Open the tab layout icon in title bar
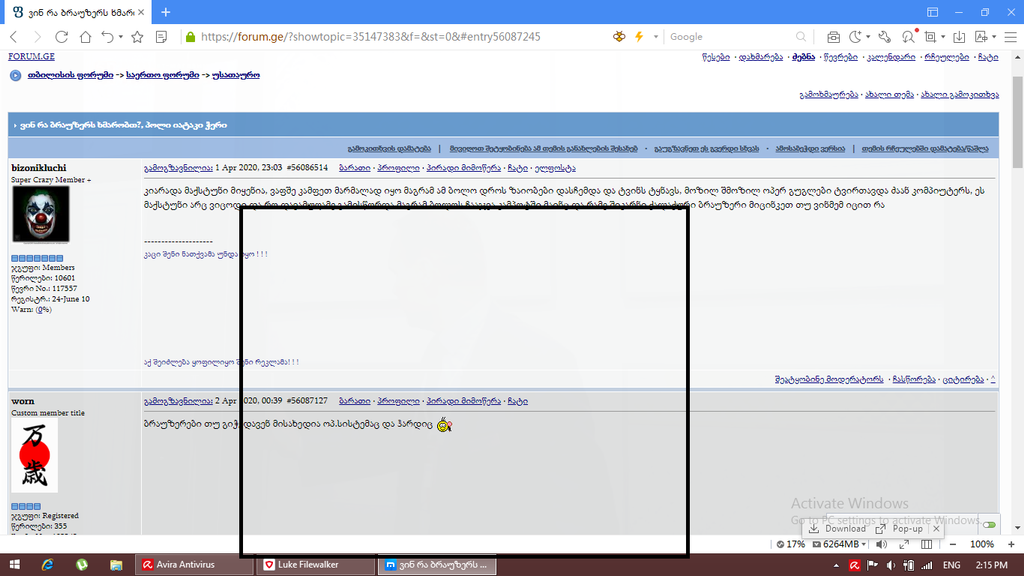 click(933, 12)
